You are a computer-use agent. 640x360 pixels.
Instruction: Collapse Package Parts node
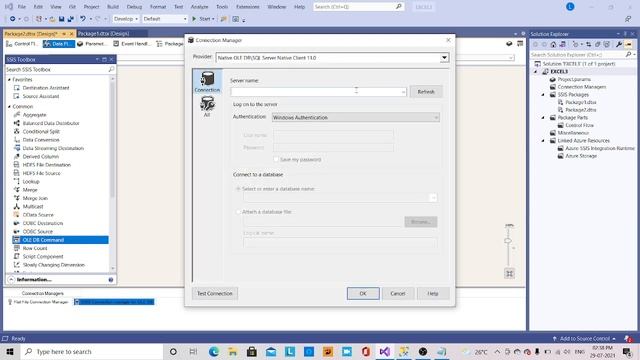(x=543, y=118)
